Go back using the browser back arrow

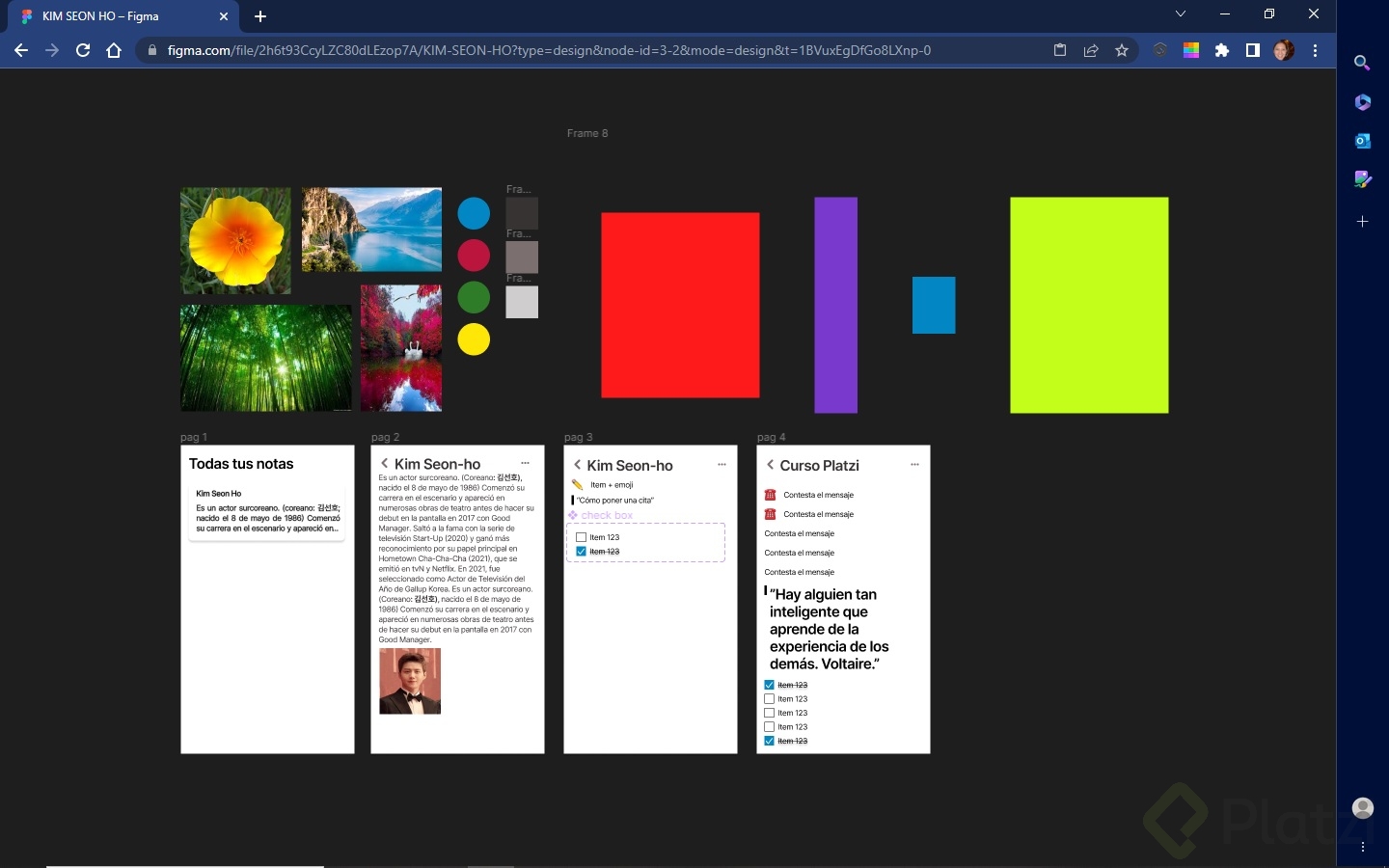[x=21, y=50]
